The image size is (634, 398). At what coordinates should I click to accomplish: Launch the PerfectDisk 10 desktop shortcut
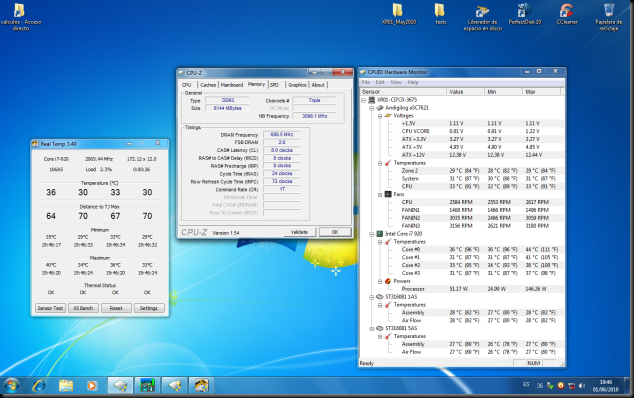[524, 14]
